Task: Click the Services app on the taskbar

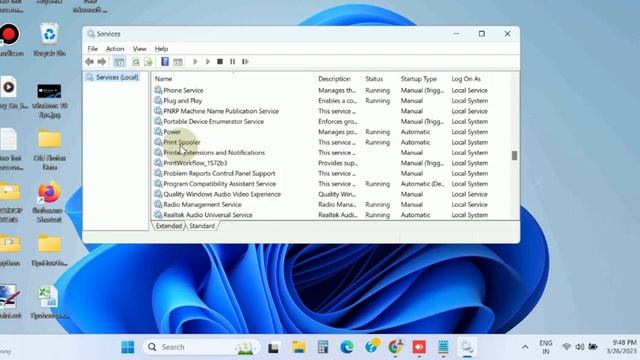Action: click(x=467, y=347)
